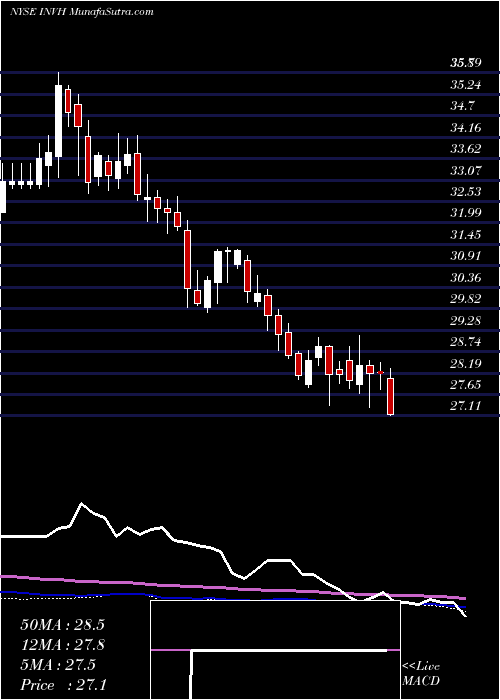500x700 pixels.
Task: Select the 34.16 price level label
Action: point(466,128)
